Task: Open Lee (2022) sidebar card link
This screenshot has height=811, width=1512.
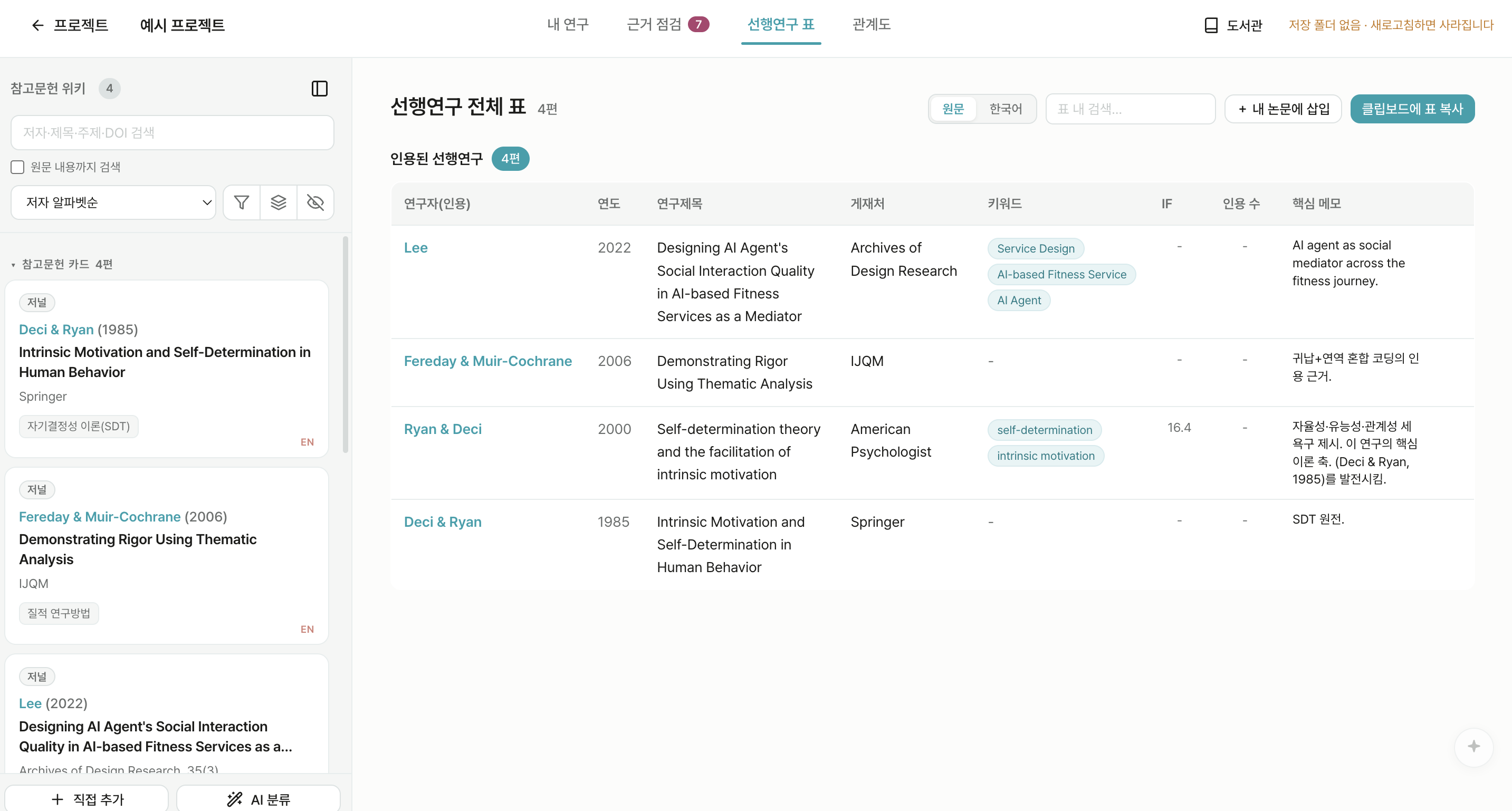Action: pyautogui.click(x=30, y=703)
